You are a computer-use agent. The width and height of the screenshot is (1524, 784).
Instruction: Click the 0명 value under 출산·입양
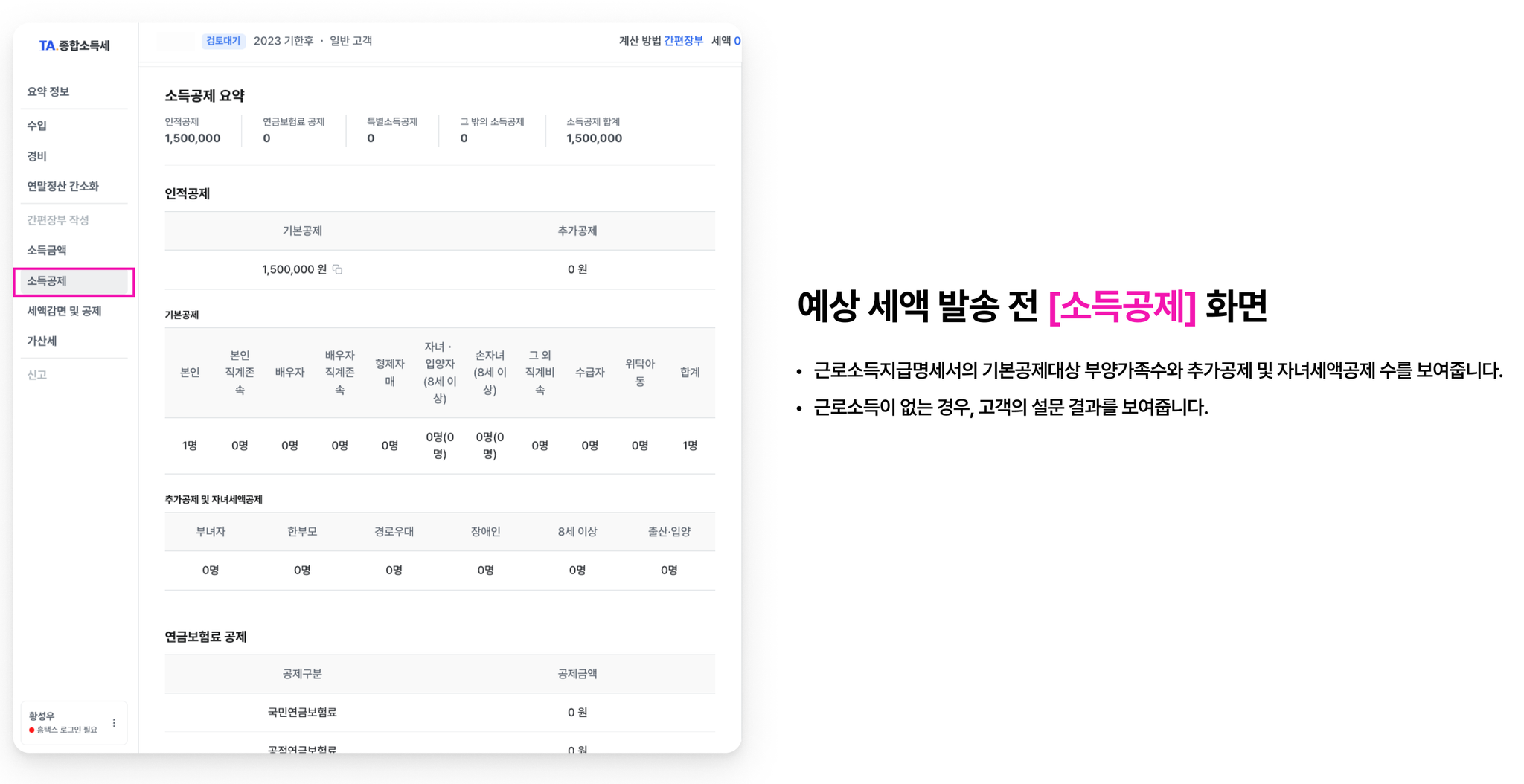(x=669, y=571)
